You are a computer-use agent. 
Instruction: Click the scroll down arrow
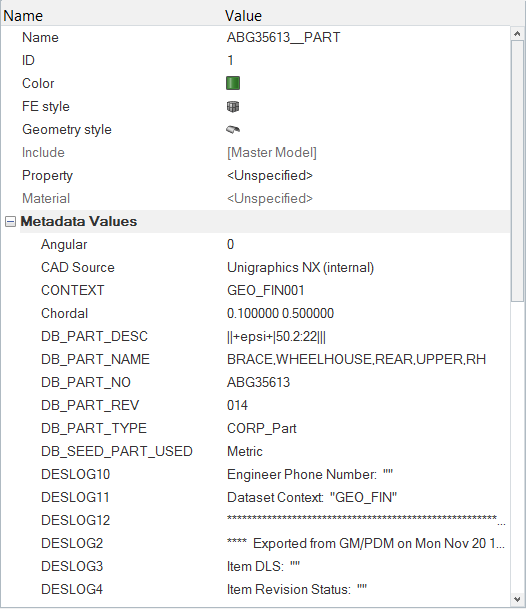click(517, 599)
